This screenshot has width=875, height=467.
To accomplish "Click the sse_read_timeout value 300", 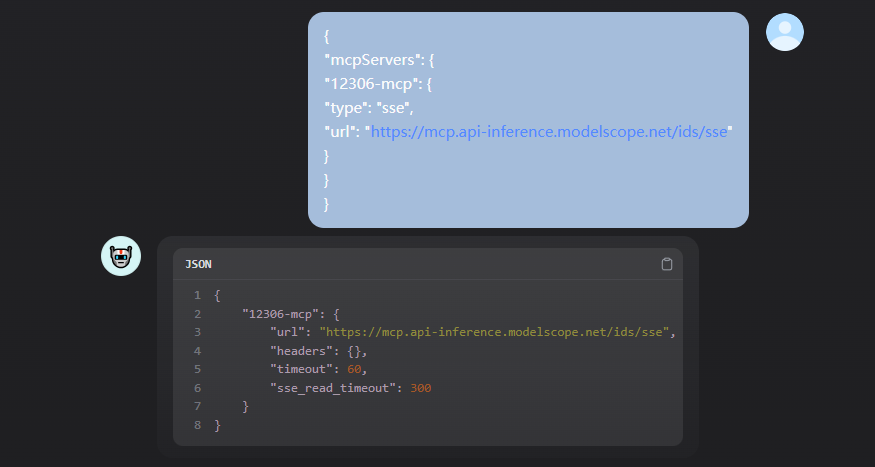I will [x=421, y=388].
